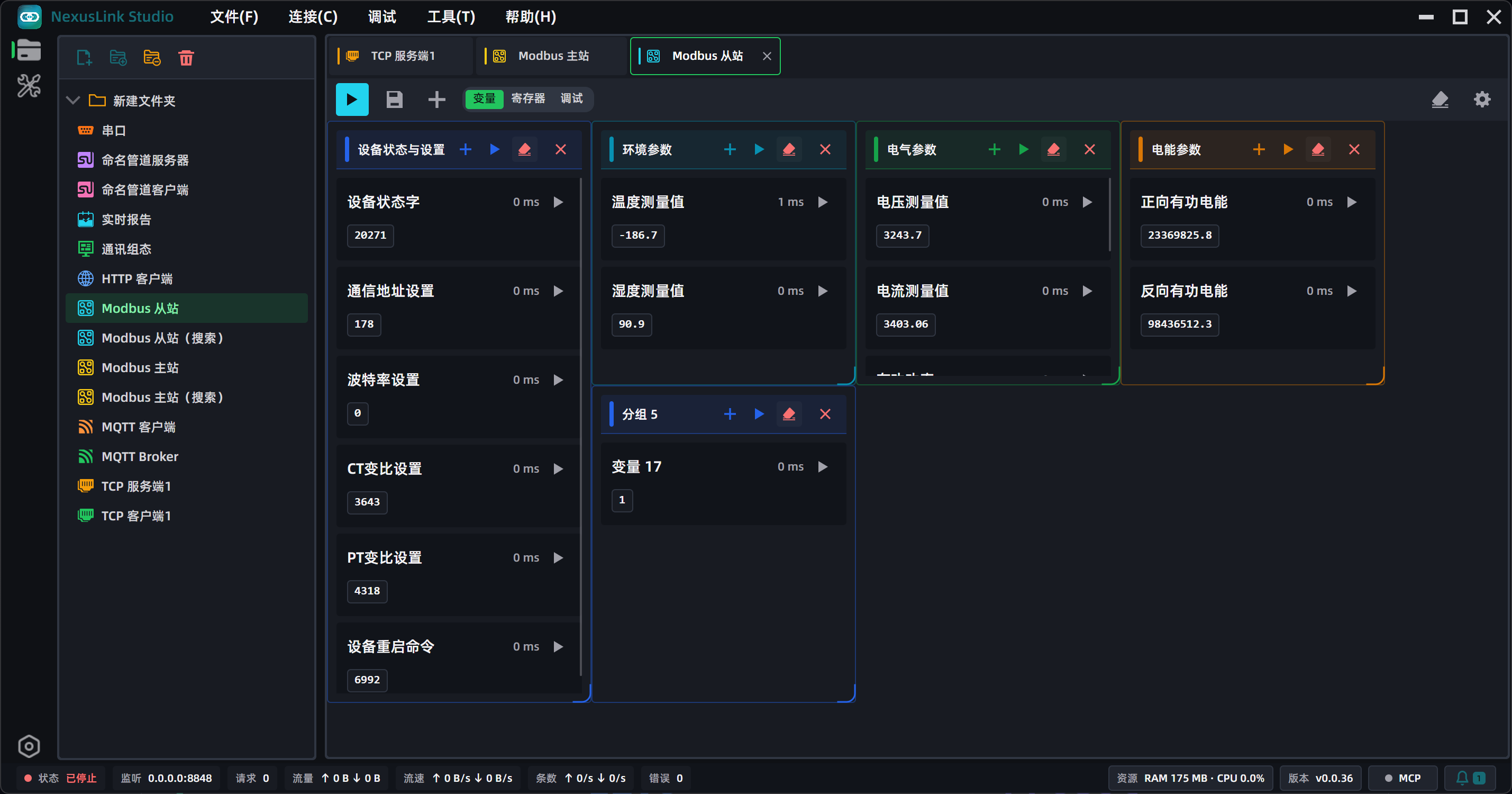Add a variable to 环境参数 group
The image size is (1512, 794).
click(x=730, y=150)
